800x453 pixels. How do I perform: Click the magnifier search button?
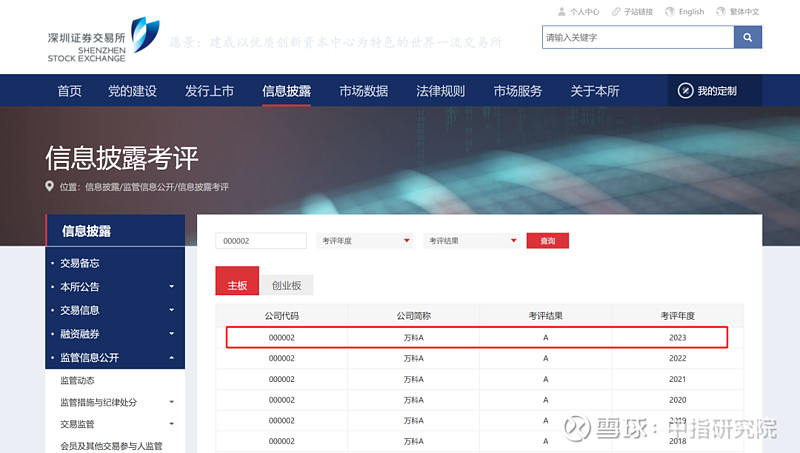(747, 38)
